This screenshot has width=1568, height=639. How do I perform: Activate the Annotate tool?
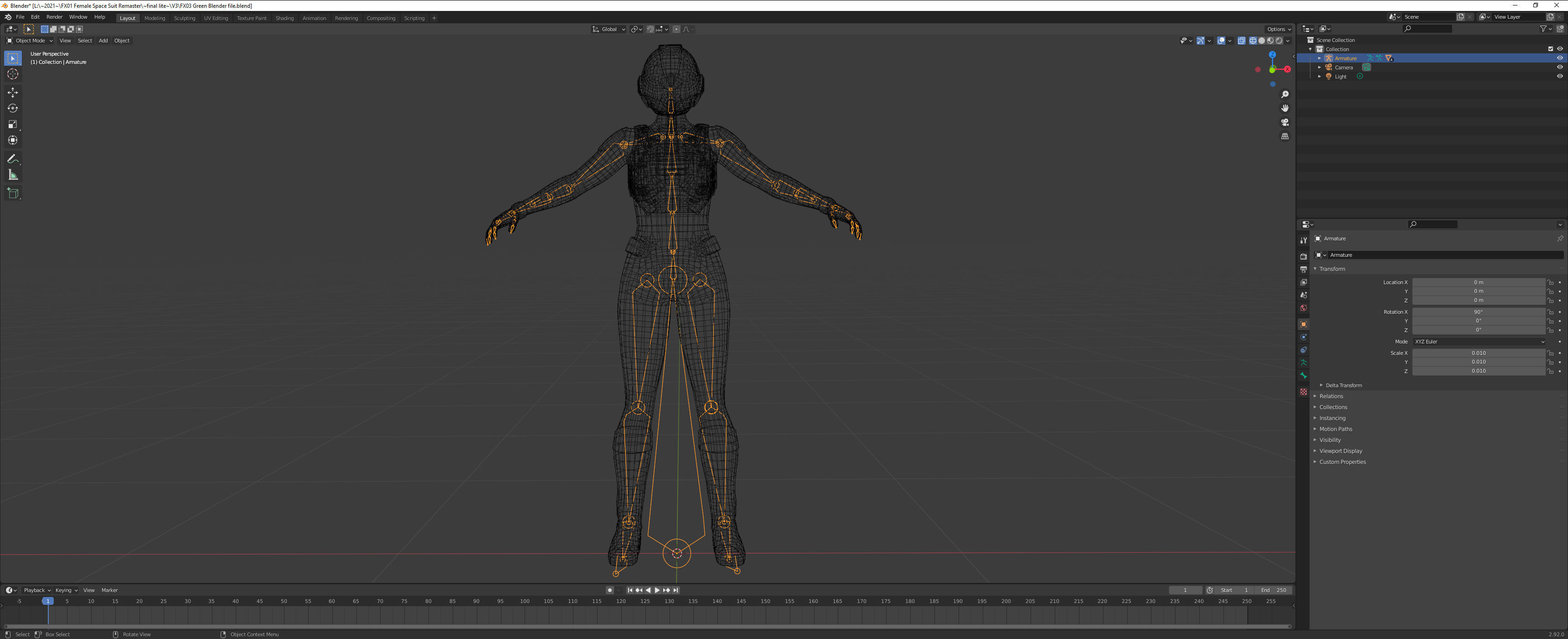point(13,159)
